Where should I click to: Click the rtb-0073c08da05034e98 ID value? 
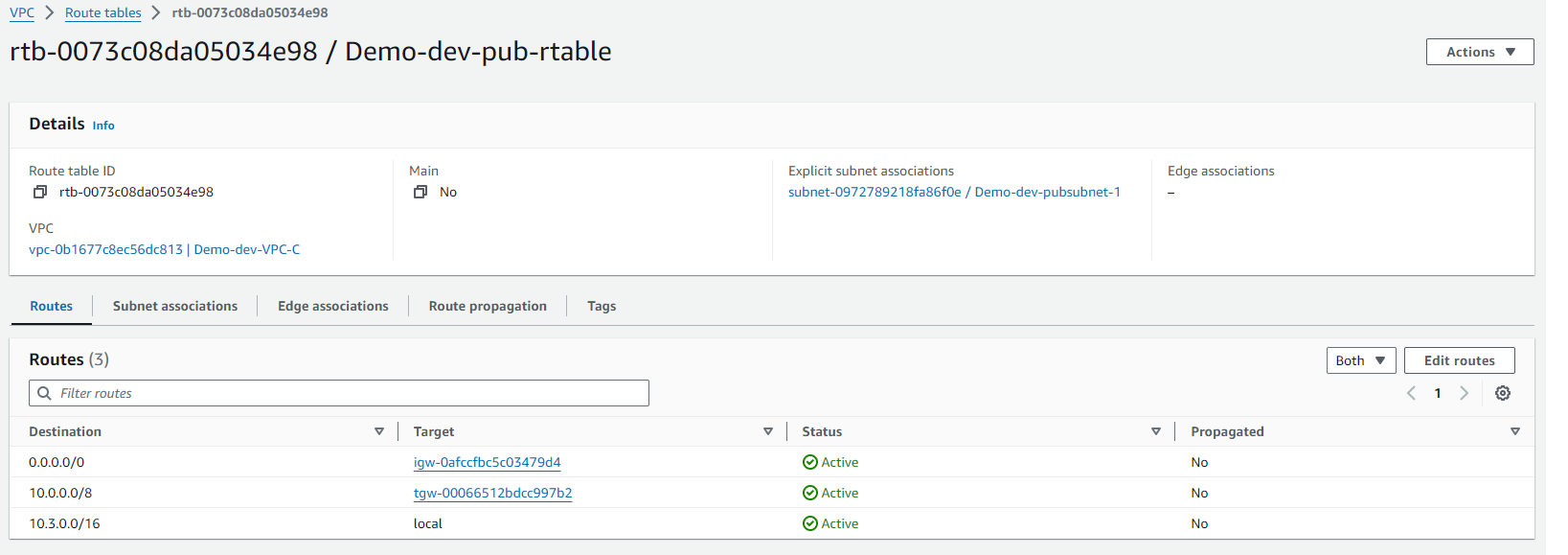pos(136,192)
